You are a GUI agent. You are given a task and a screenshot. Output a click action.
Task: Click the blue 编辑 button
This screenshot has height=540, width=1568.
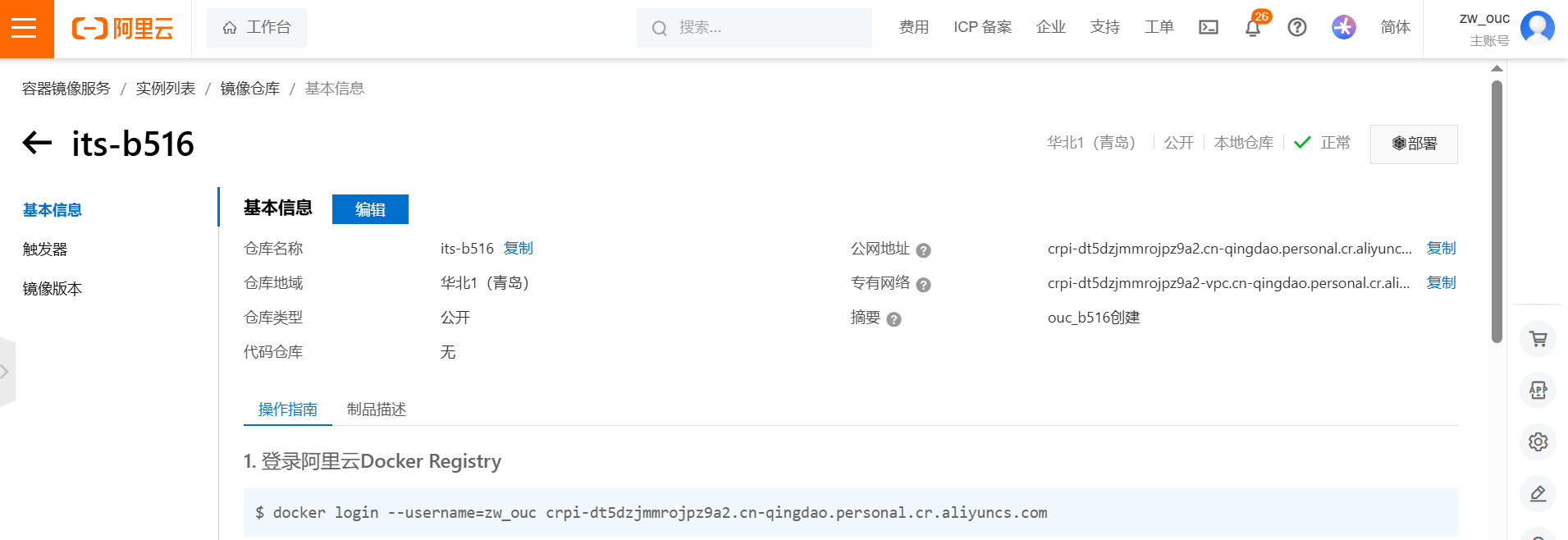370,209
